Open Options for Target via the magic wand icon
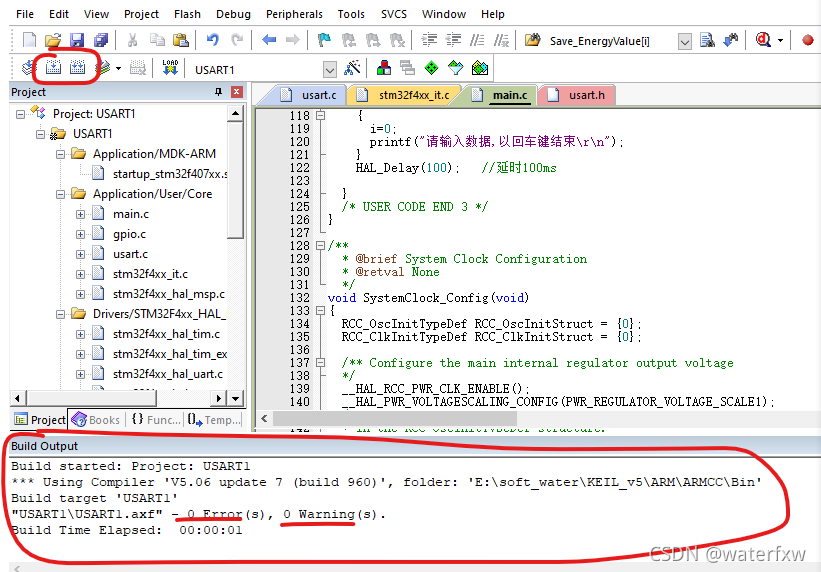This screenshot has height=572, width=821. pos(352,68)
